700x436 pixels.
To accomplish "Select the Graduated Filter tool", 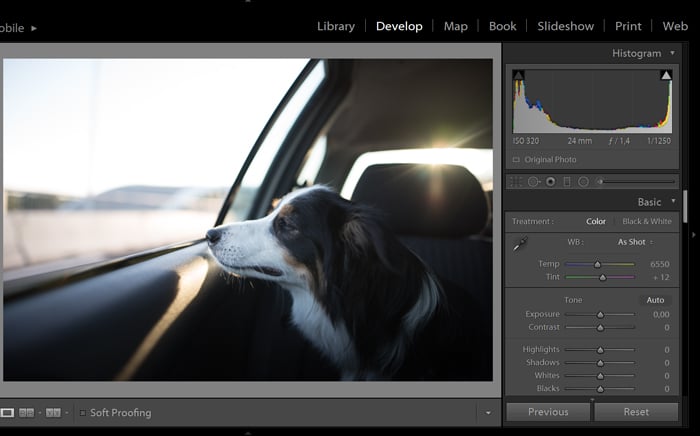I will coord(567,182).
